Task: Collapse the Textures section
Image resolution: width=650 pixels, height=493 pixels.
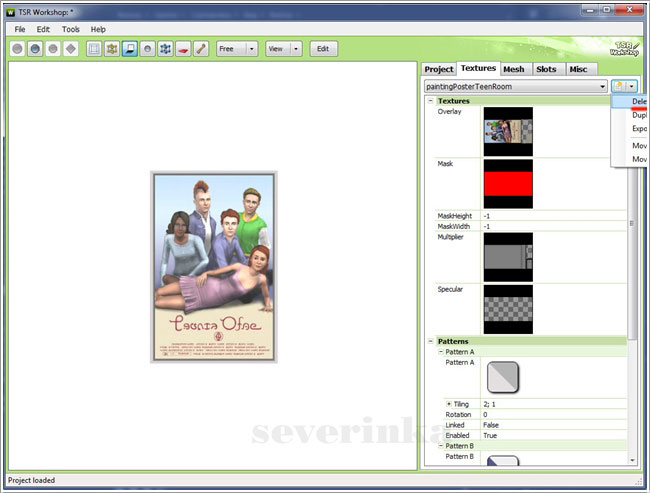Action: pyautogui.click(x=430, y=101)
